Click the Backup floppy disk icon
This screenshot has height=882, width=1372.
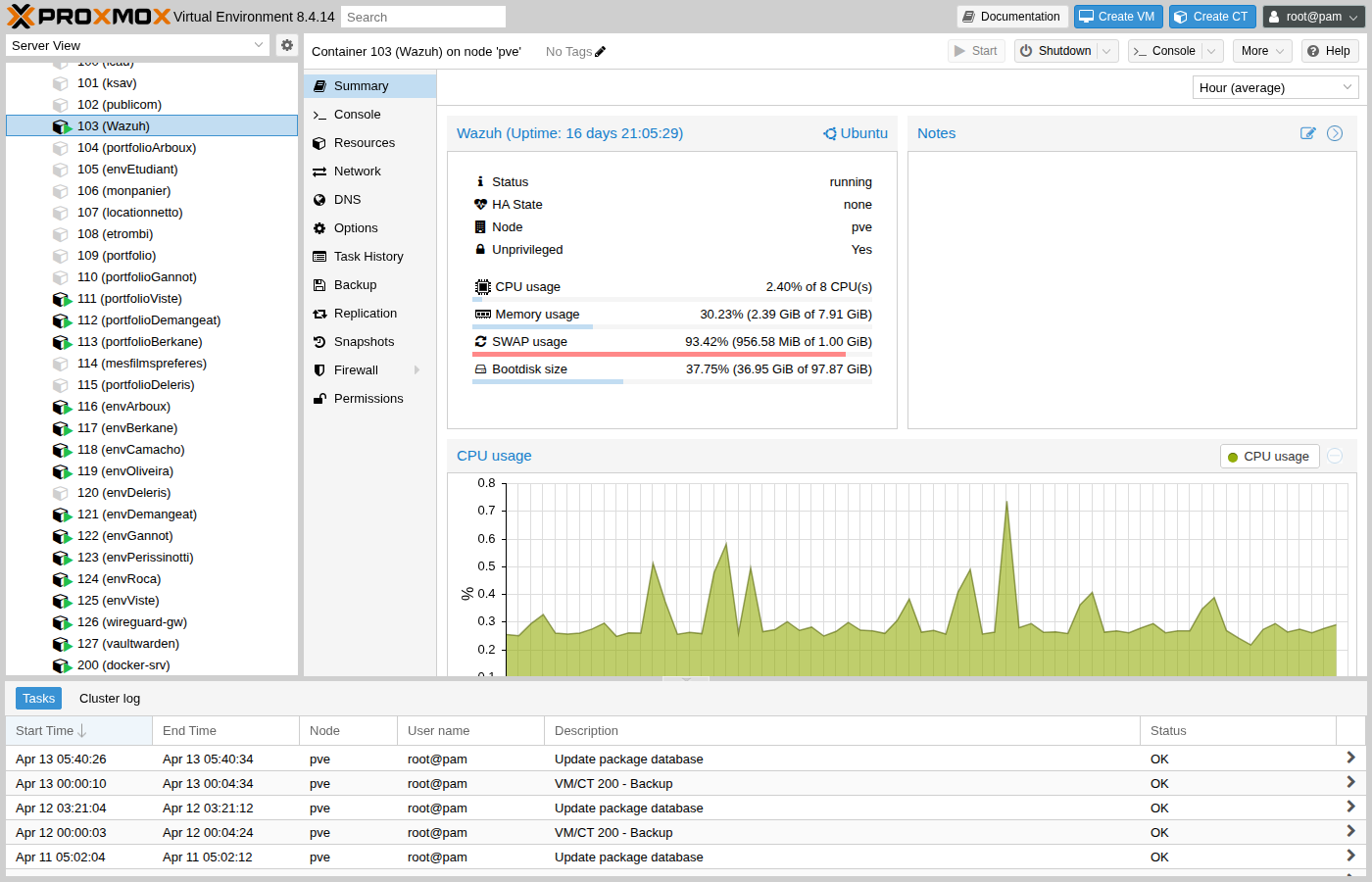[319, 285]
